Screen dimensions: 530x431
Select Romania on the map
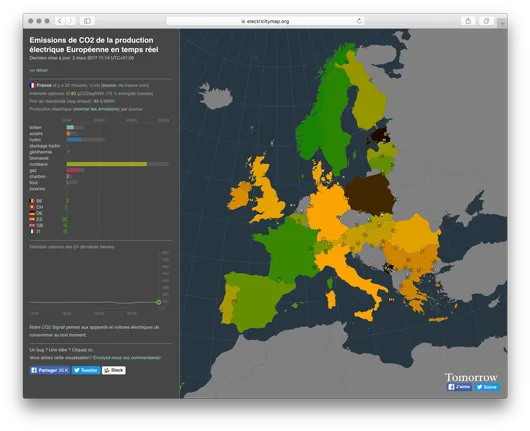[416, 233]
